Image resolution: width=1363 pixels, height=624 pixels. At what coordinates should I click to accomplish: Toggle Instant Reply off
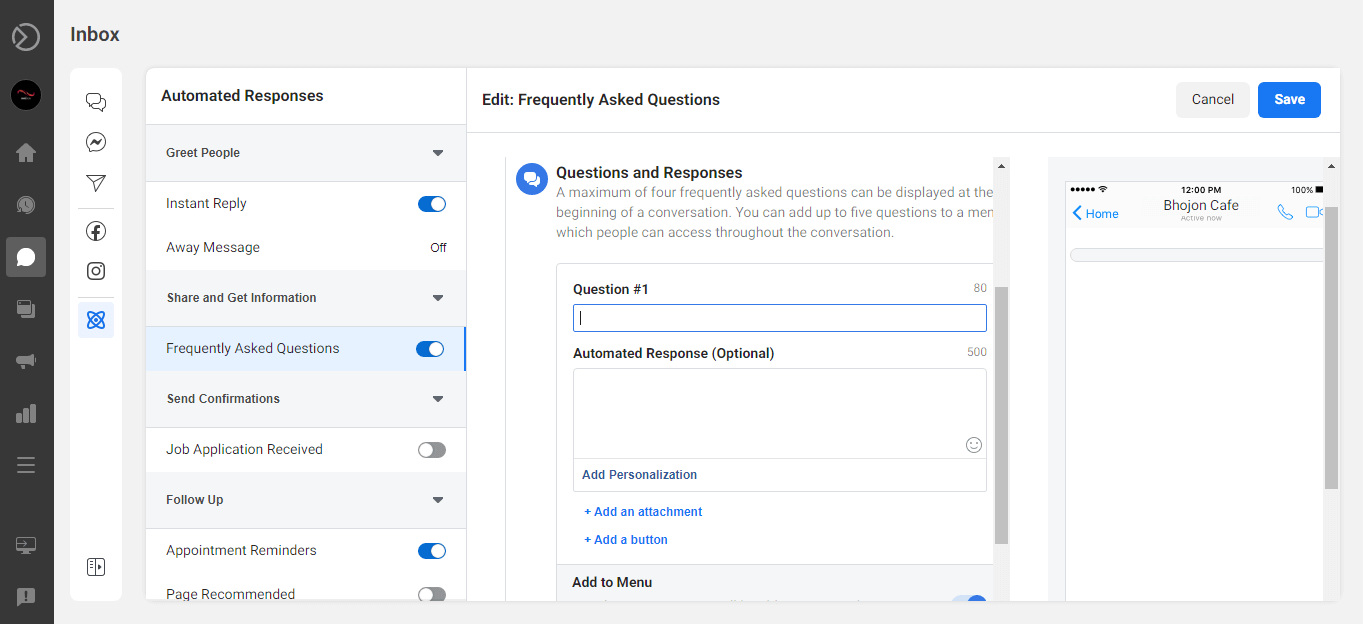(x=431, y=203)
